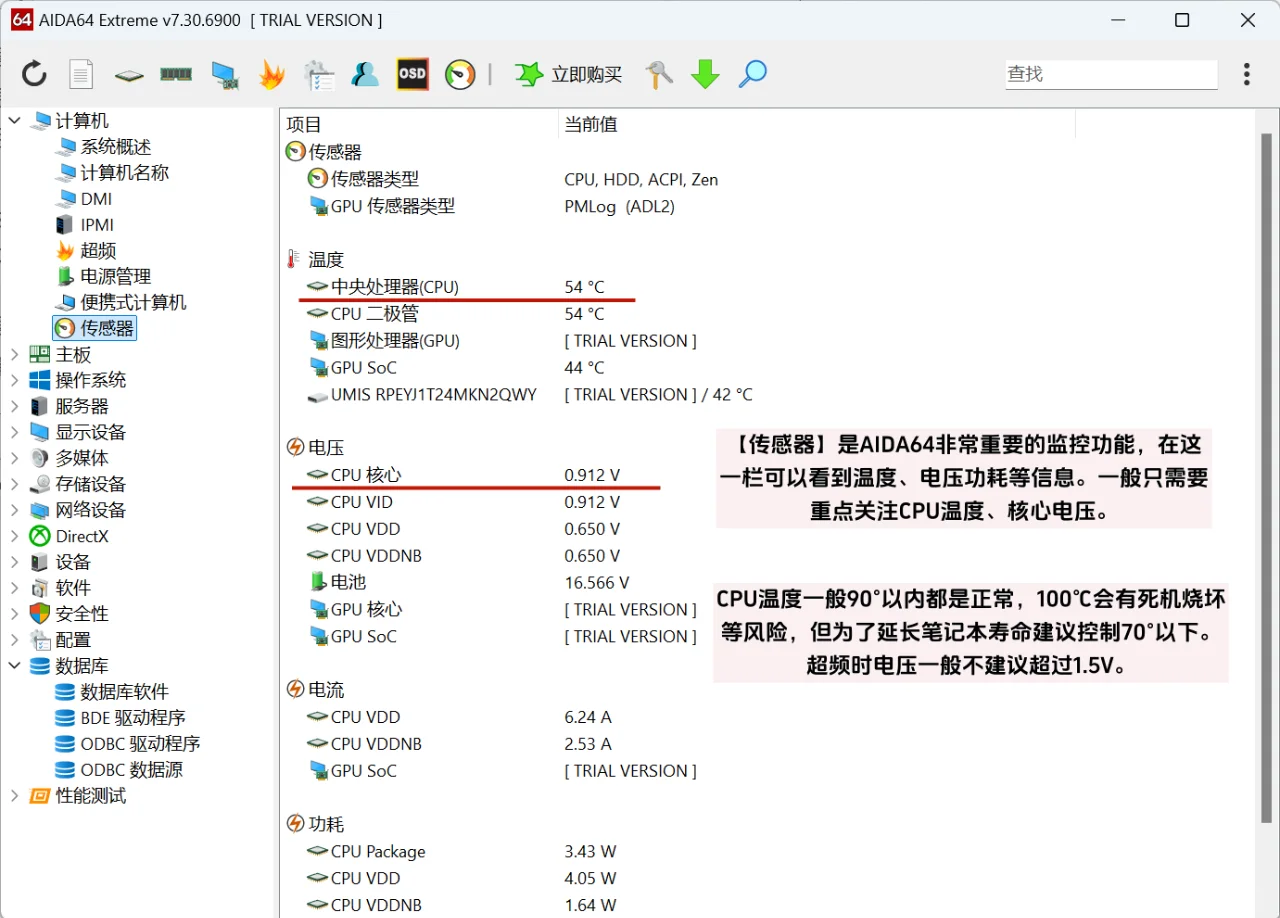This screenshot has width=1280, height=918.
Task: Click the user profile toolbar icon
Action: (365, 74)
